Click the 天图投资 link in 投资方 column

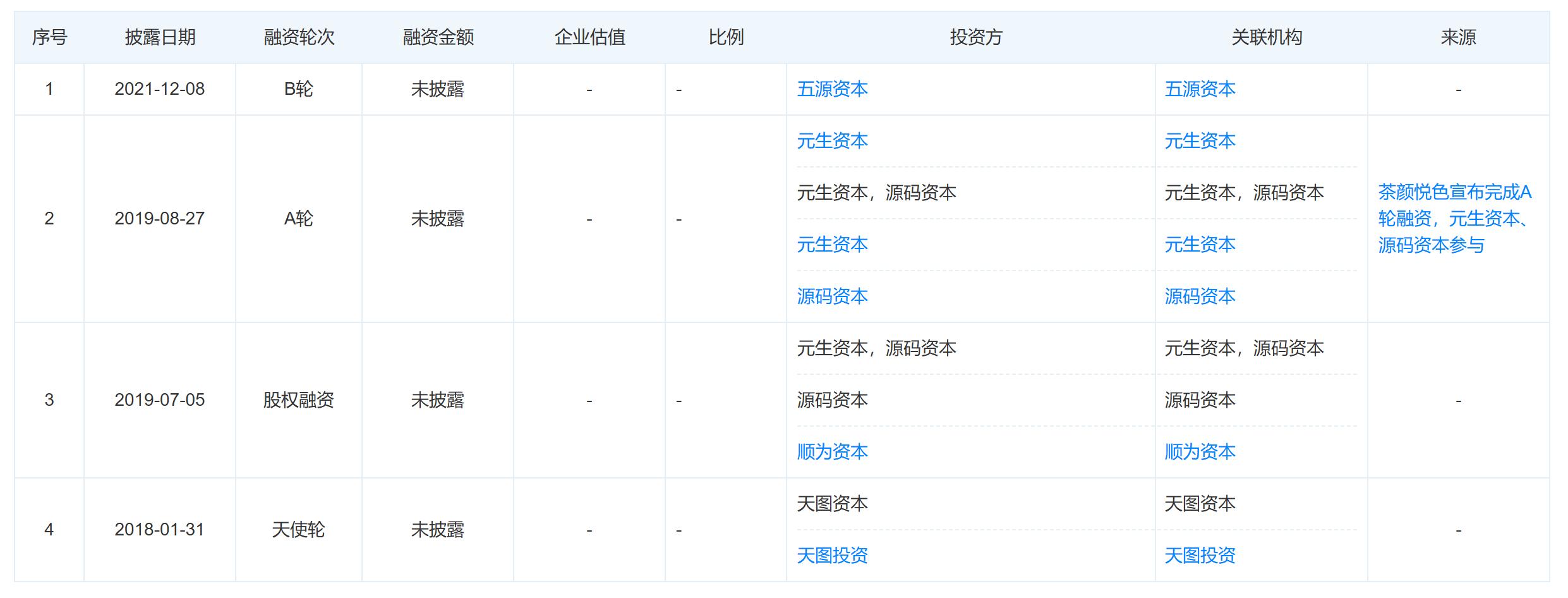coord(832,556)
